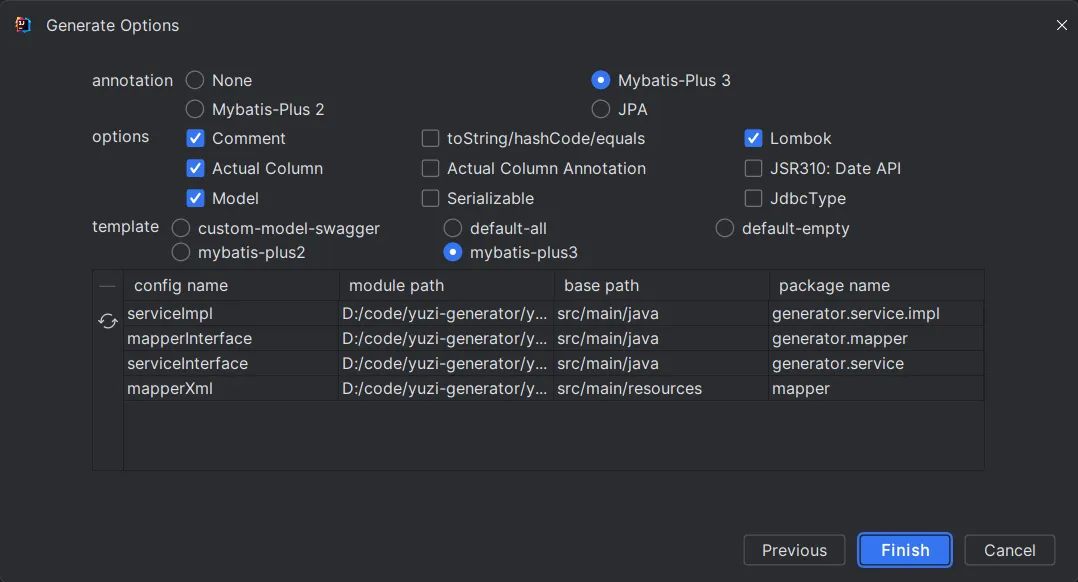Uncheck the Comment checkbox

click(x=195, y=139)
